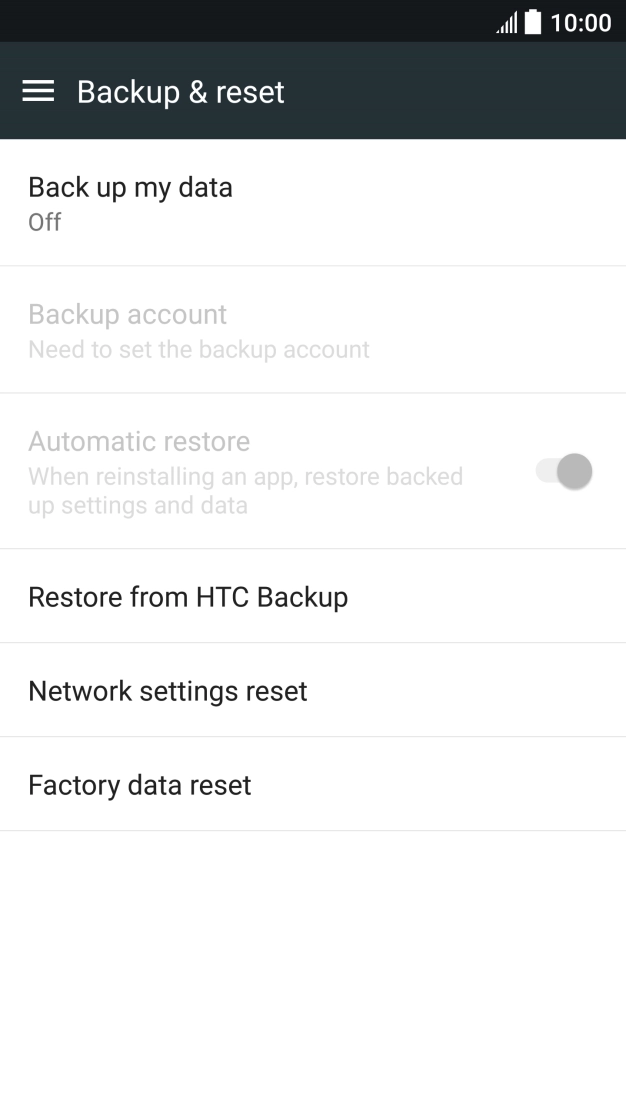Select the Backup & reset menu item

(x=180, y=91)
